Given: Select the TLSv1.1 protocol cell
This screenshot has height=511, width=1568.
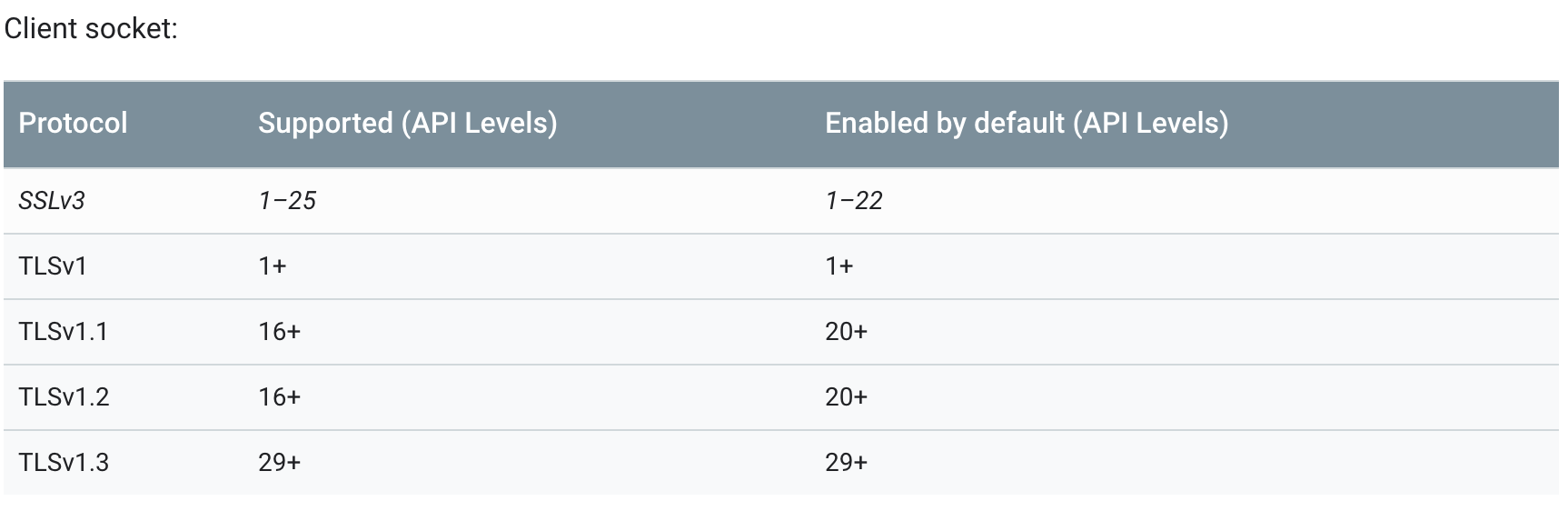Looking at the screenshot, I should click(x=64, y=332).
